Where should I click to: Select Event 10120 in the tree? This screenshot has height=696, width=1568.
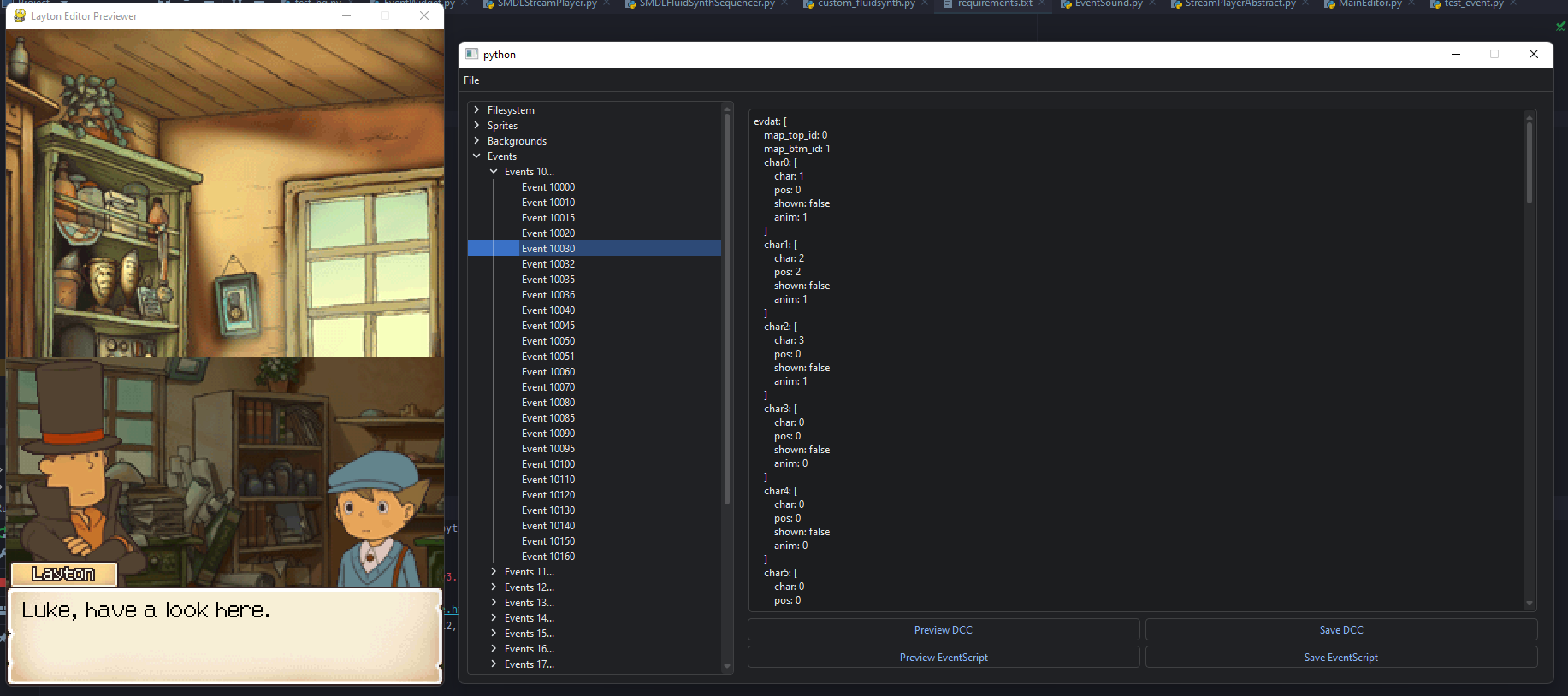548,495
